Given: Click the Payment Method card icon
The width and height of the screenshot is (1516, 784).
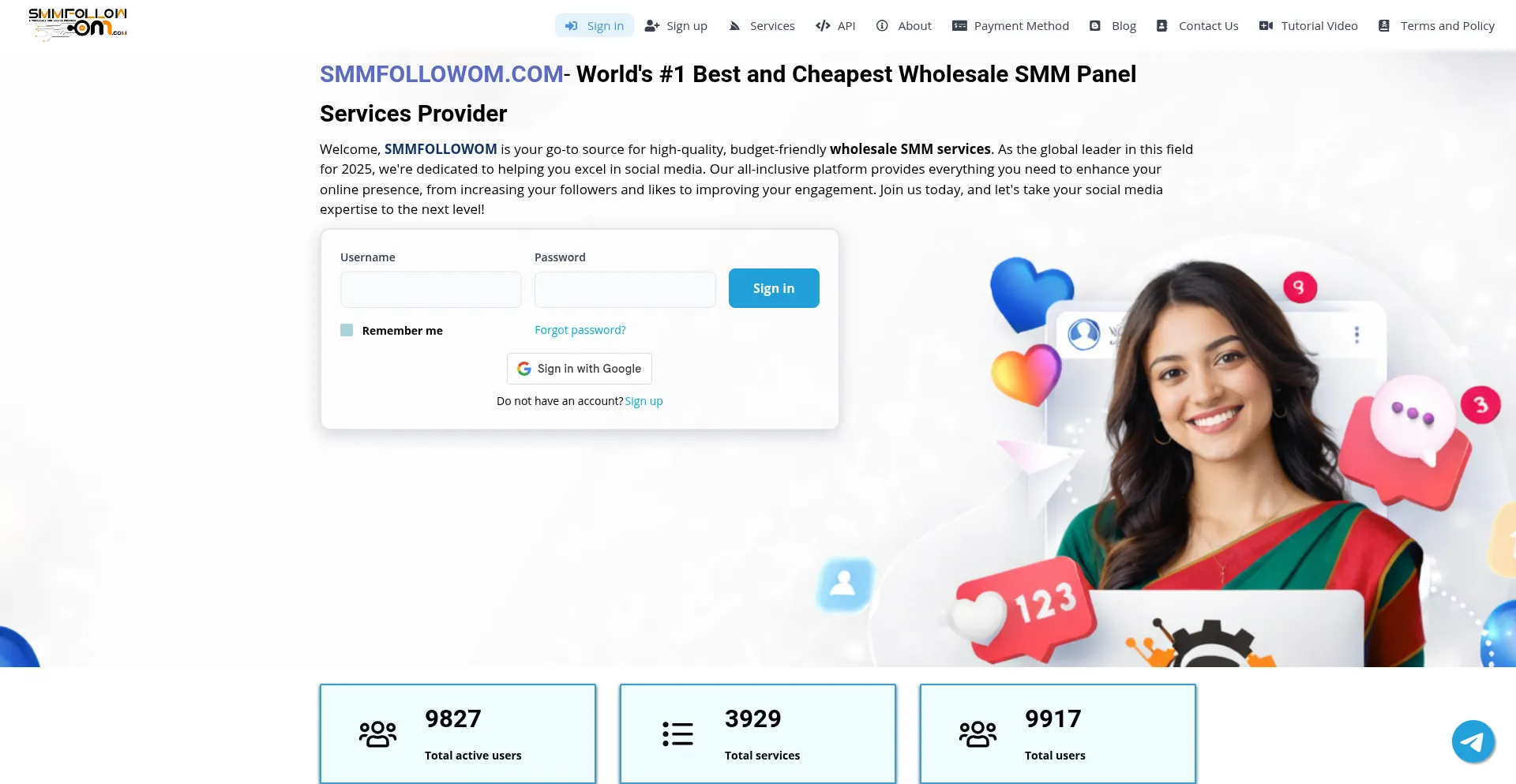Looking at the screenshot, I should tap(959, 26).
